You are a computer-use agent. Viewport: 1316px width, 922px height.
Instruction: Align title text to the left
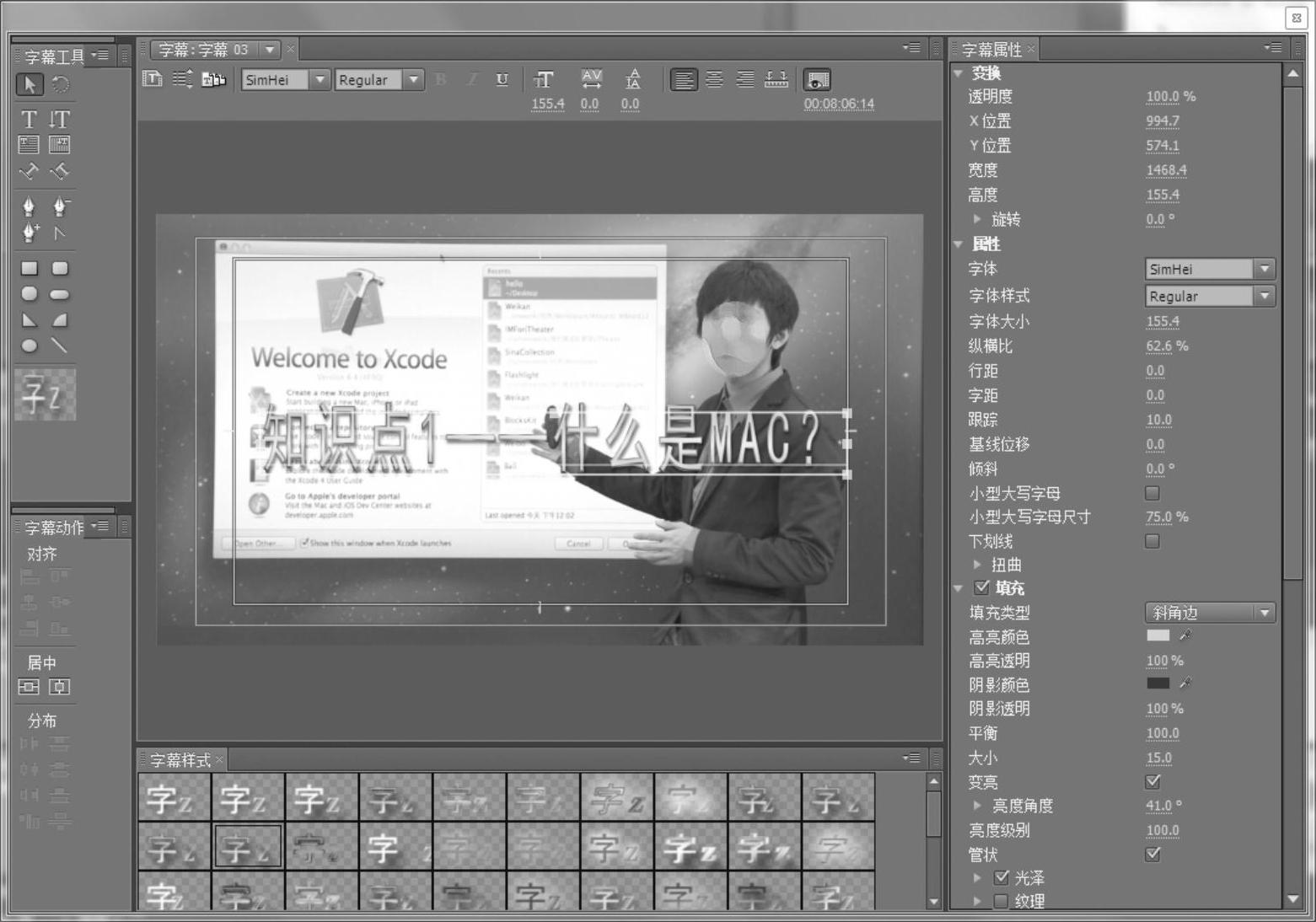[684, 80]
